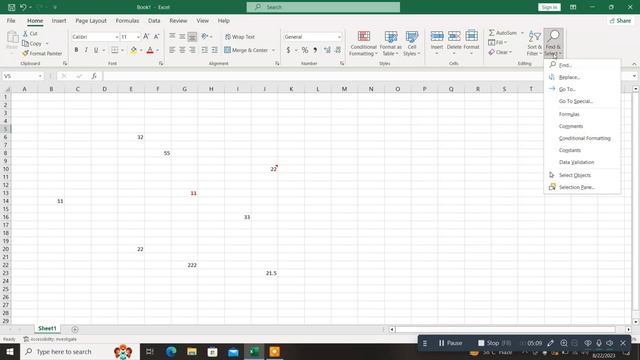Toggle Top Align
Screen dimensions: 640x360
(x=172, y=36)
